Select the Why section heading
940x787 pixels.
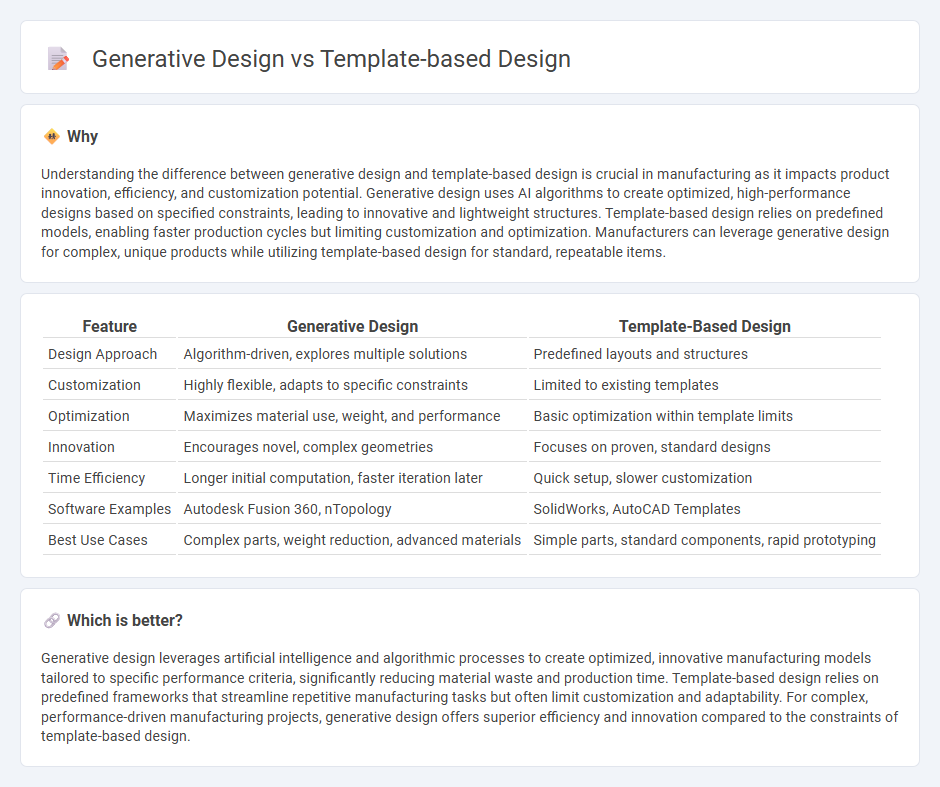[x=82, y=136]
